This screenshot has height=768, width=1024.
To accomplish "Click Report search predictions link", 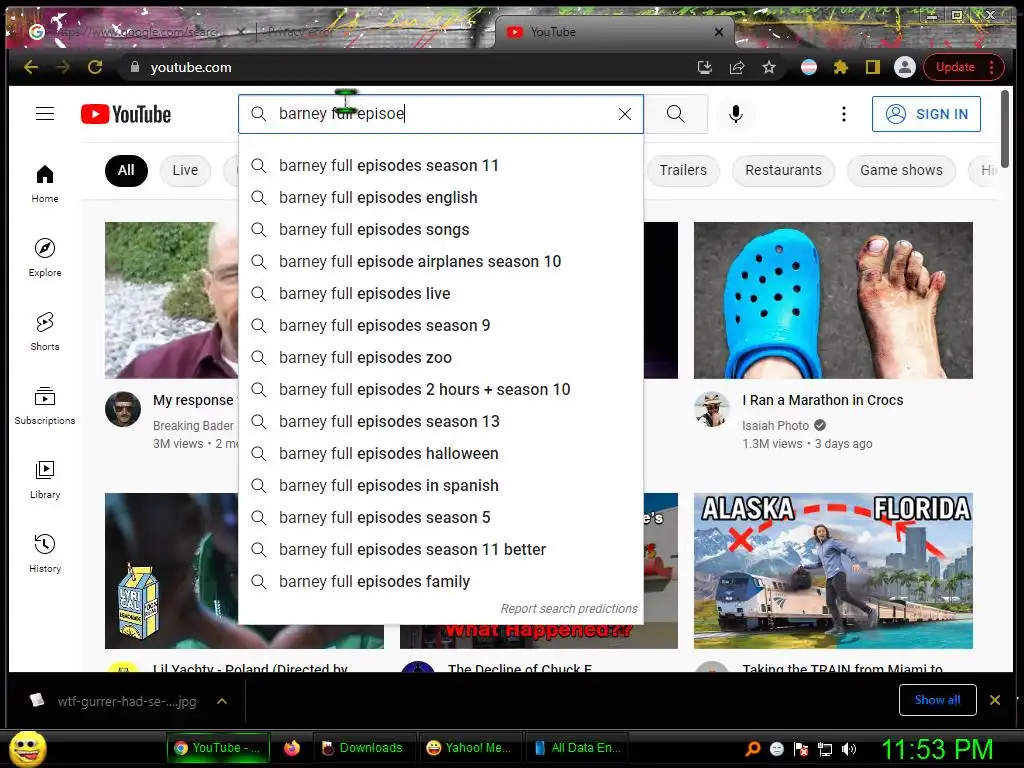I will pos(569,609).
